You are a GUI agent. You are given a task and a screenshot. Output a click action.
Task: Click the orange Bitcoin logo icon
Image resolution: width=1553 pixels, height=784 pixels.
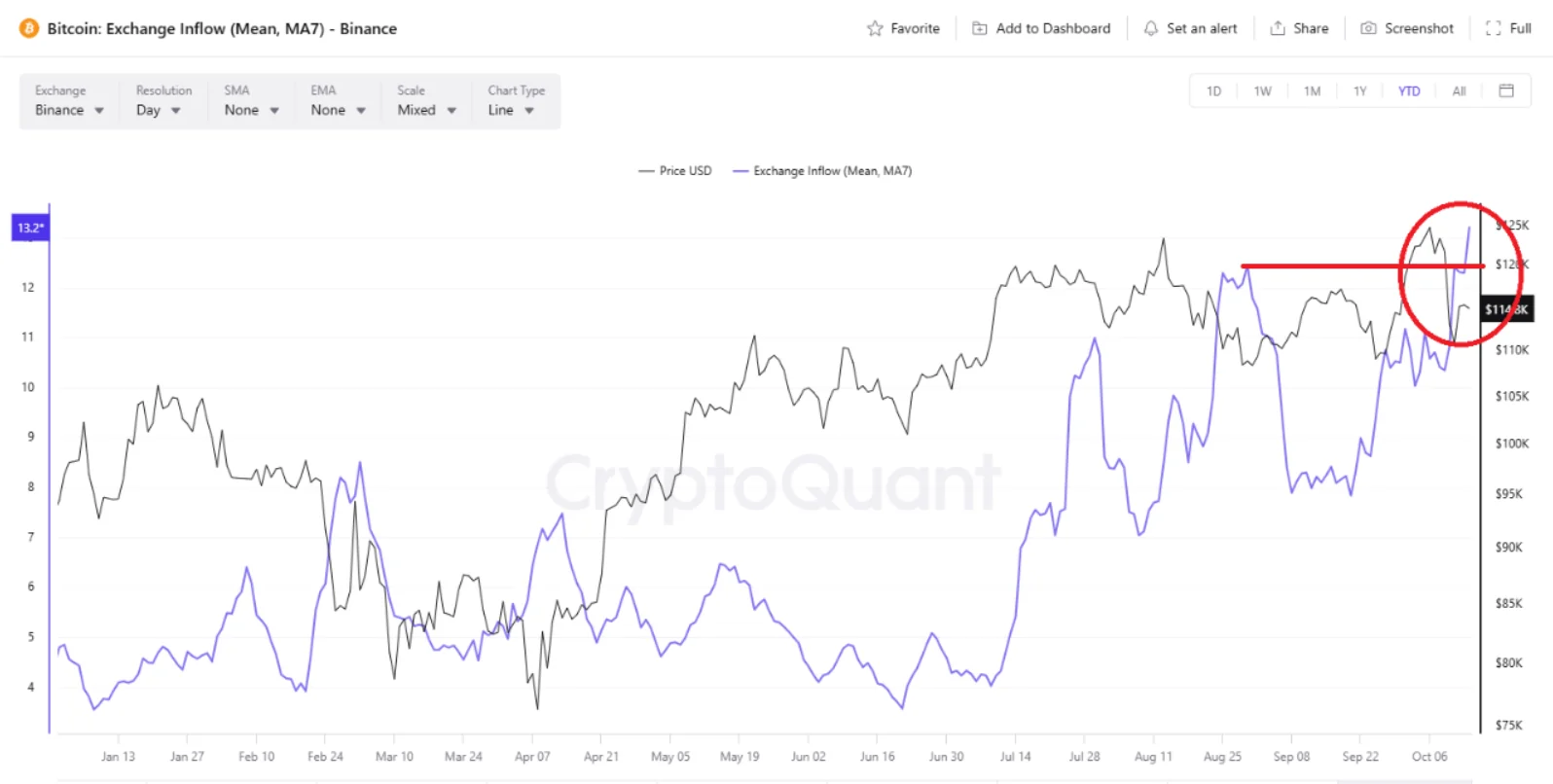[29, 28]
